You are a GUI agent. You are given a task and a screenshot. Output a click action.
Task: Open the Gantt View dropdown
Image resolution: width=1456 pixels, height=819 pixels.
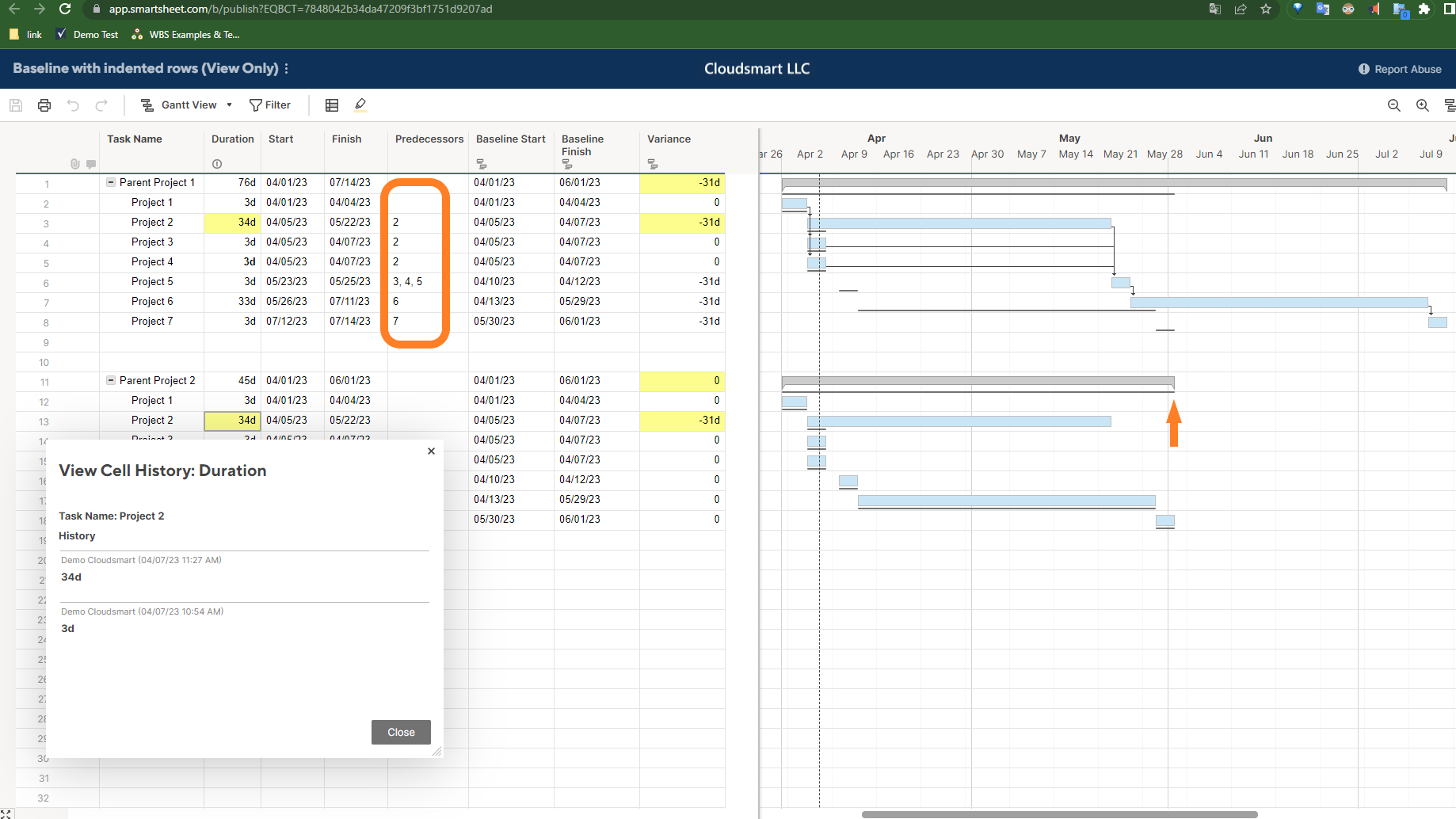[x=228, y=105]
